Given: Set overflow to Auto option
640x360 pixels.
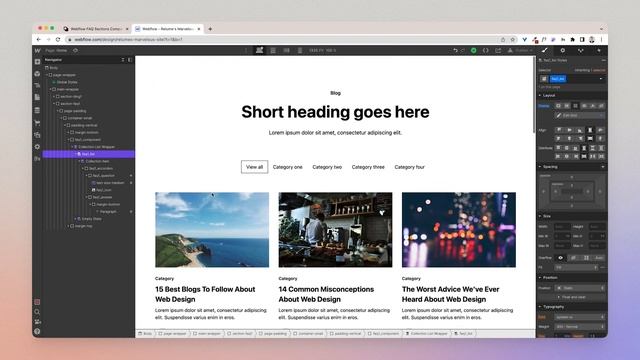Looking at the screenshot, I should [x=599, y=258].
